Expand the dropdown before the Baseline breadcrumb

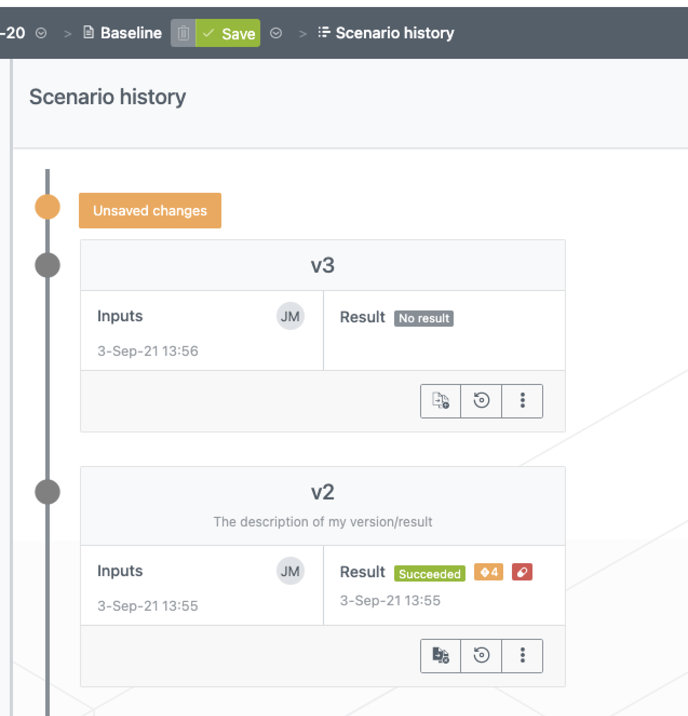(41, 33)
